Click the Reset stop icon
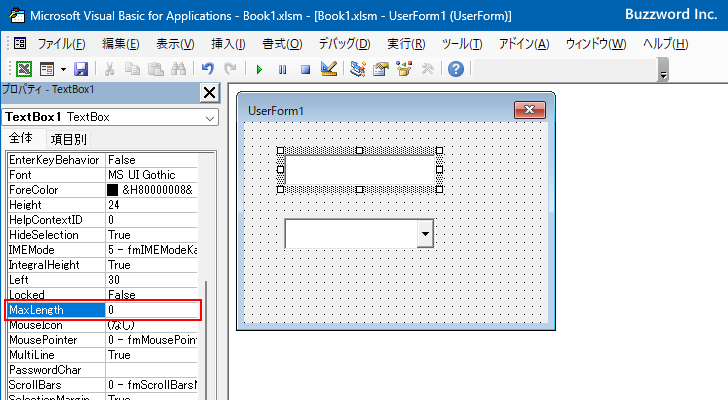The width and height of the screenshot is (728, 400). coord(305,70)
